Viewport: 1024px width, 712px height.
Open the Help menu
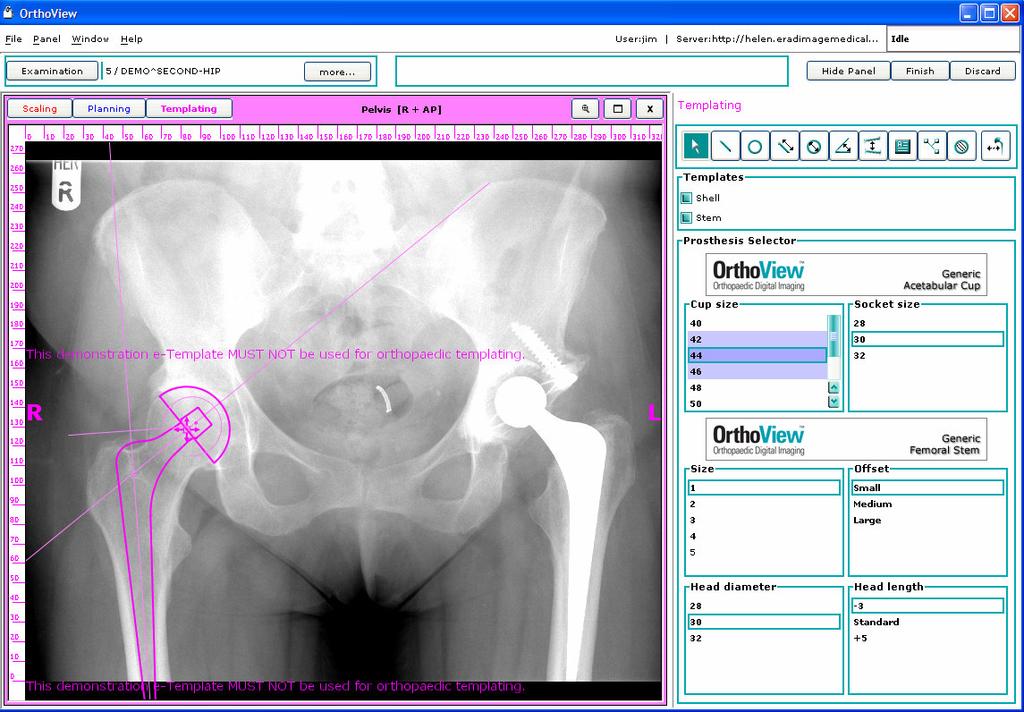(131, 39)
